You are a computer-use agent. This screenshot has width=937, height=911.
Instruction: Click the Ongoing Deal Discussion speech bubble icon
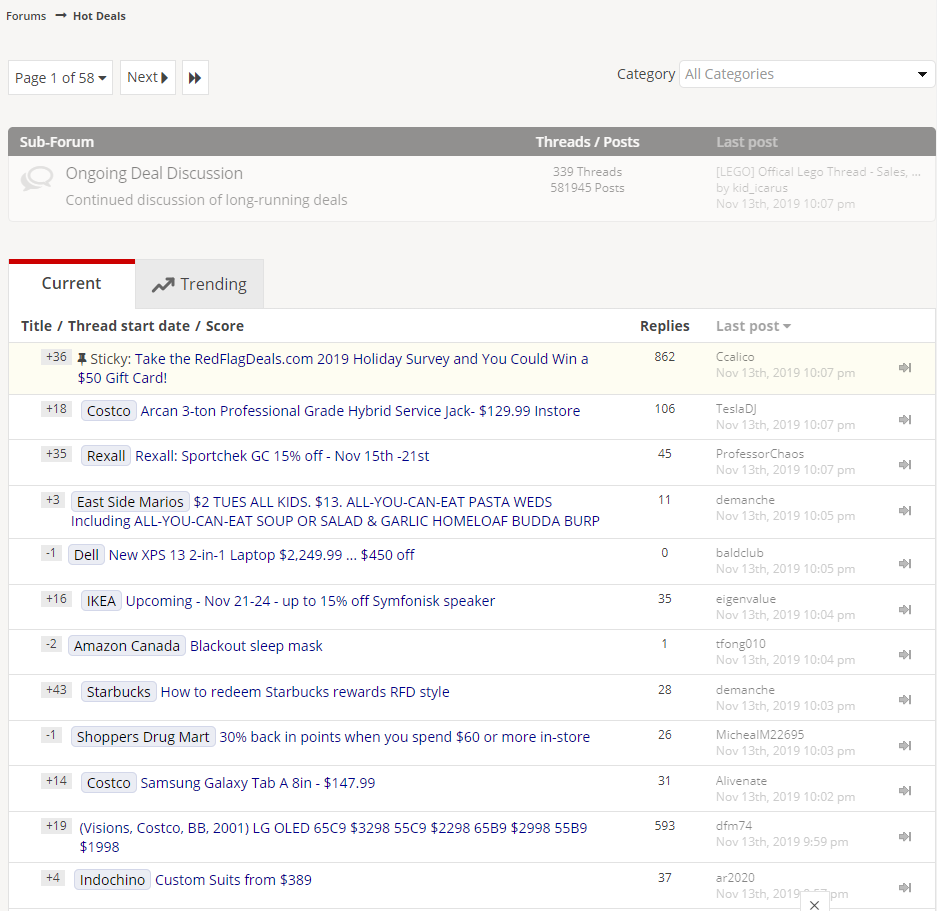click(x=37, y=179)
